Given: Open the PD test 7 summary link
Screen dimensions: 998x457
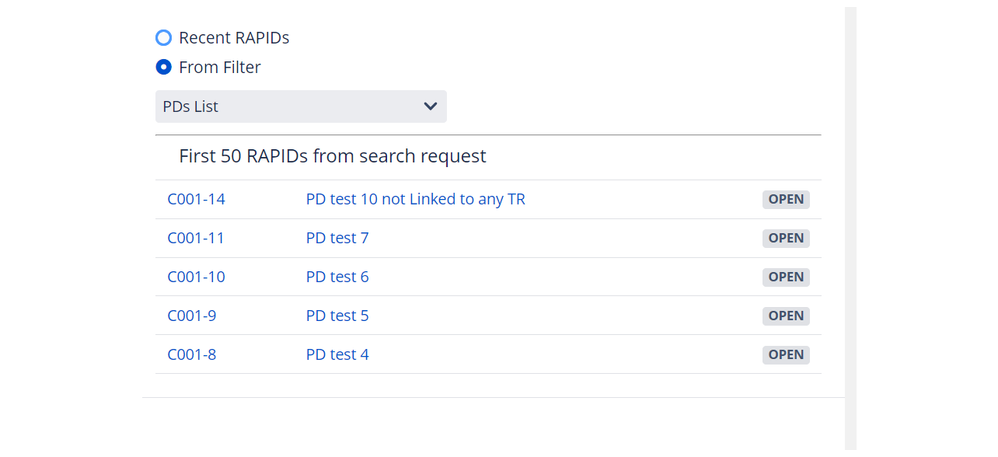Looking at the screenshot, I should 337,238.
